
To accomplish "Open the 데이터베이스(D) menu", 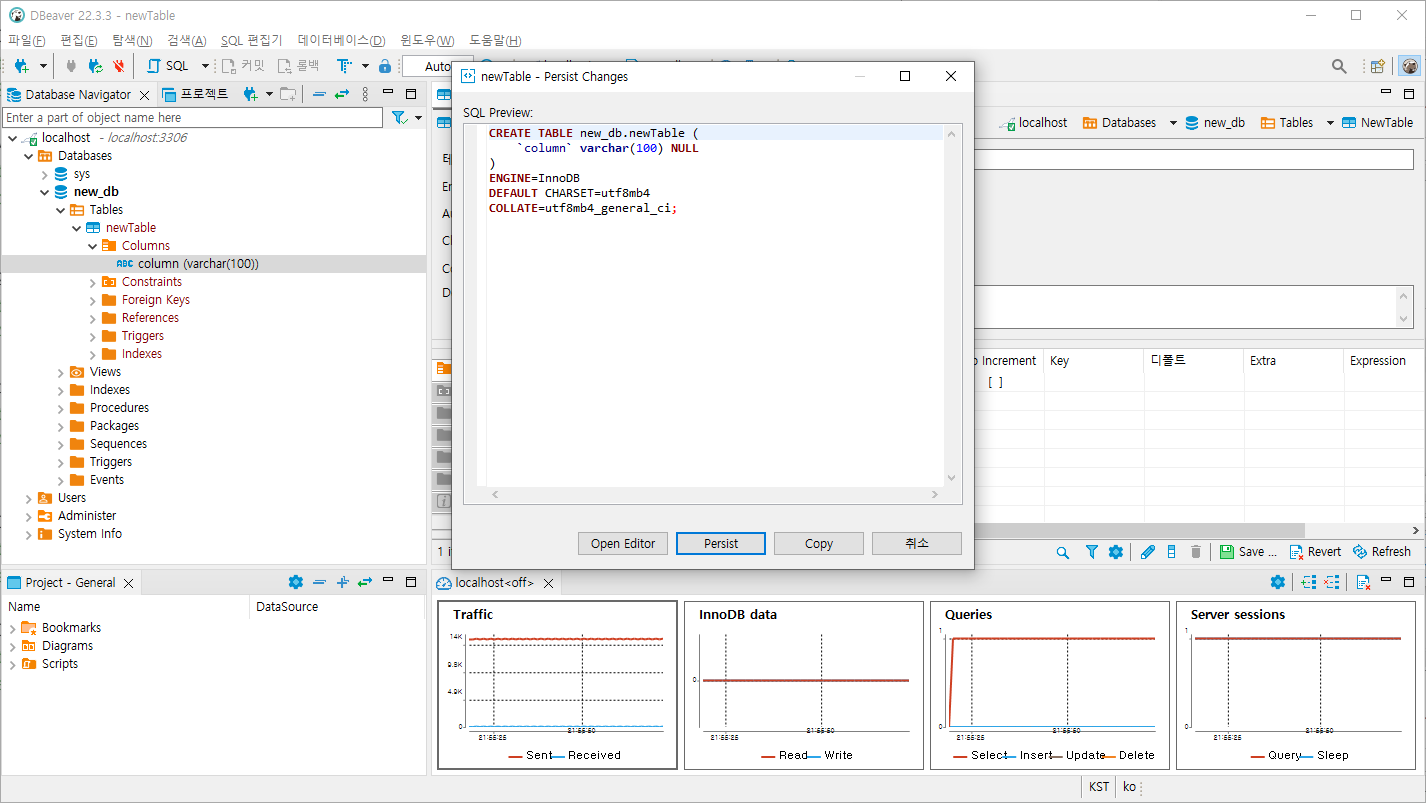I will [x=341, y=40].
